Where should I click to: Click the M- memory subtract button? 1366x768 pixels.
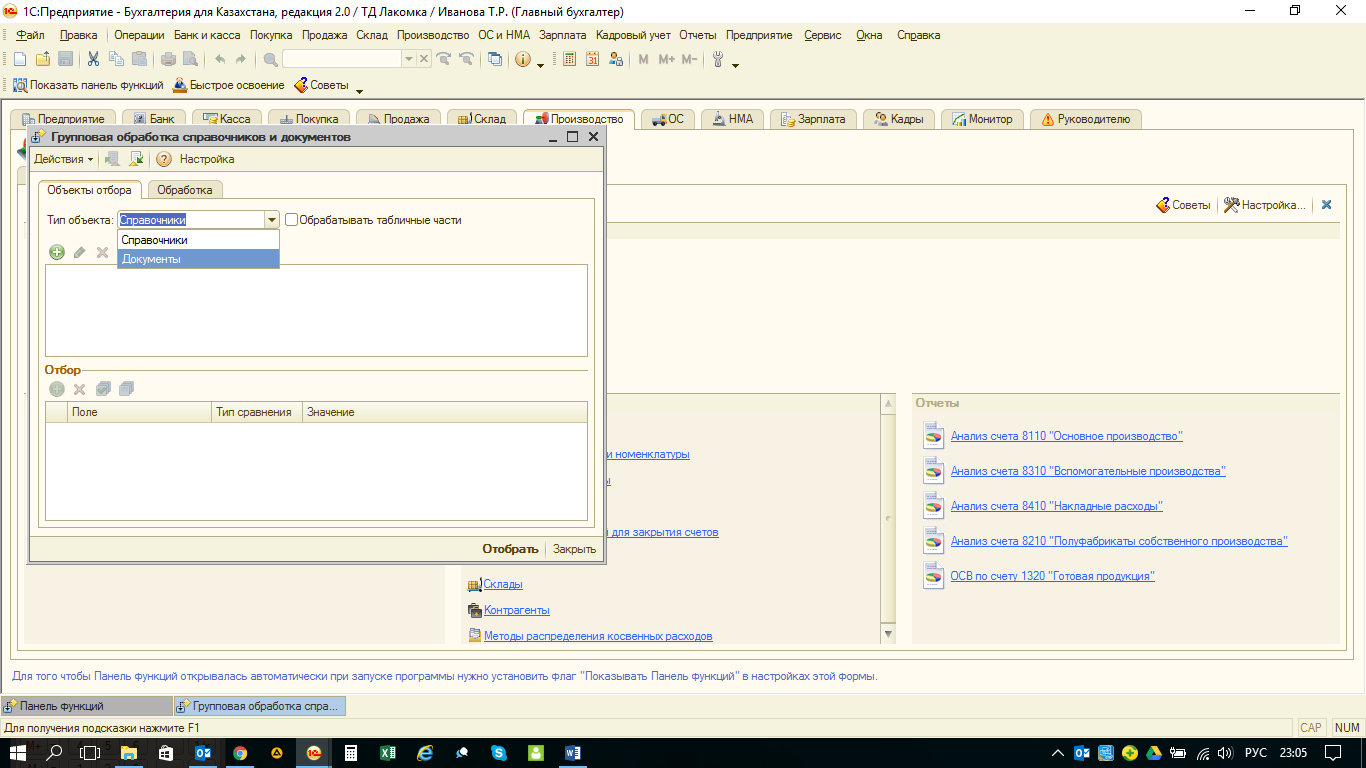coord(689,59)
